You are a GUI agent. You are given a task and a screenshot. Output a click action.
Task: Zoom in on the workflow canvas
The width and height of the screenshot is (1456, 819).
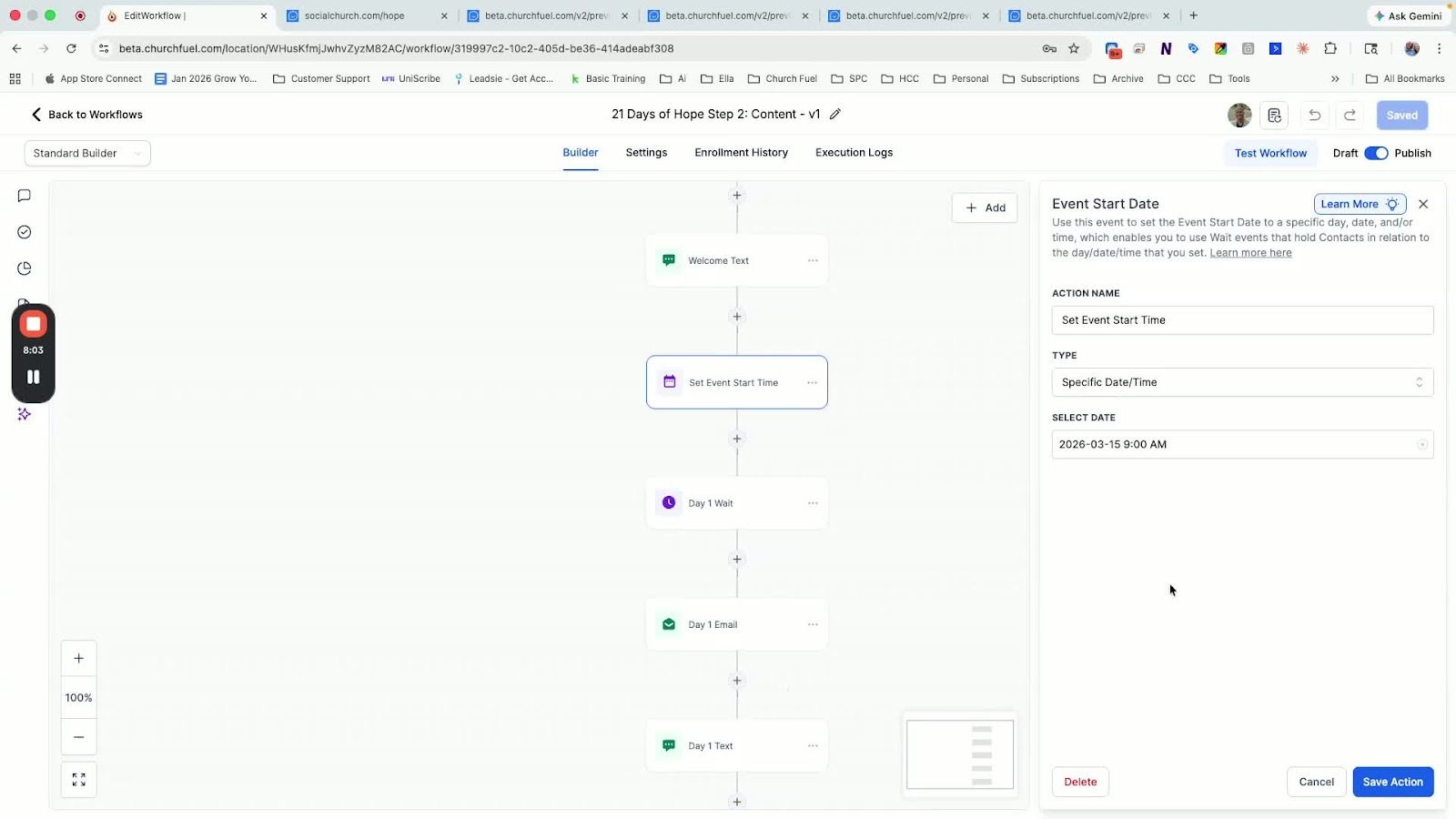(79, 659)
